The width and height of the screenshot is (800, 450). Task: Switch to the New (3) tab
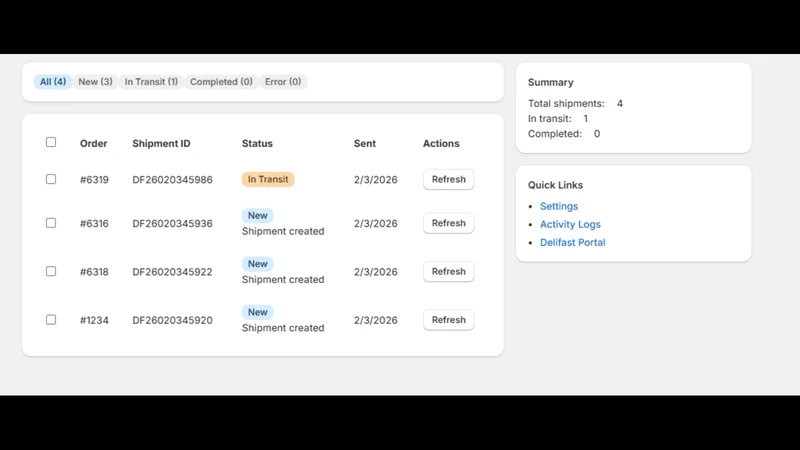(x=95, y=82)
